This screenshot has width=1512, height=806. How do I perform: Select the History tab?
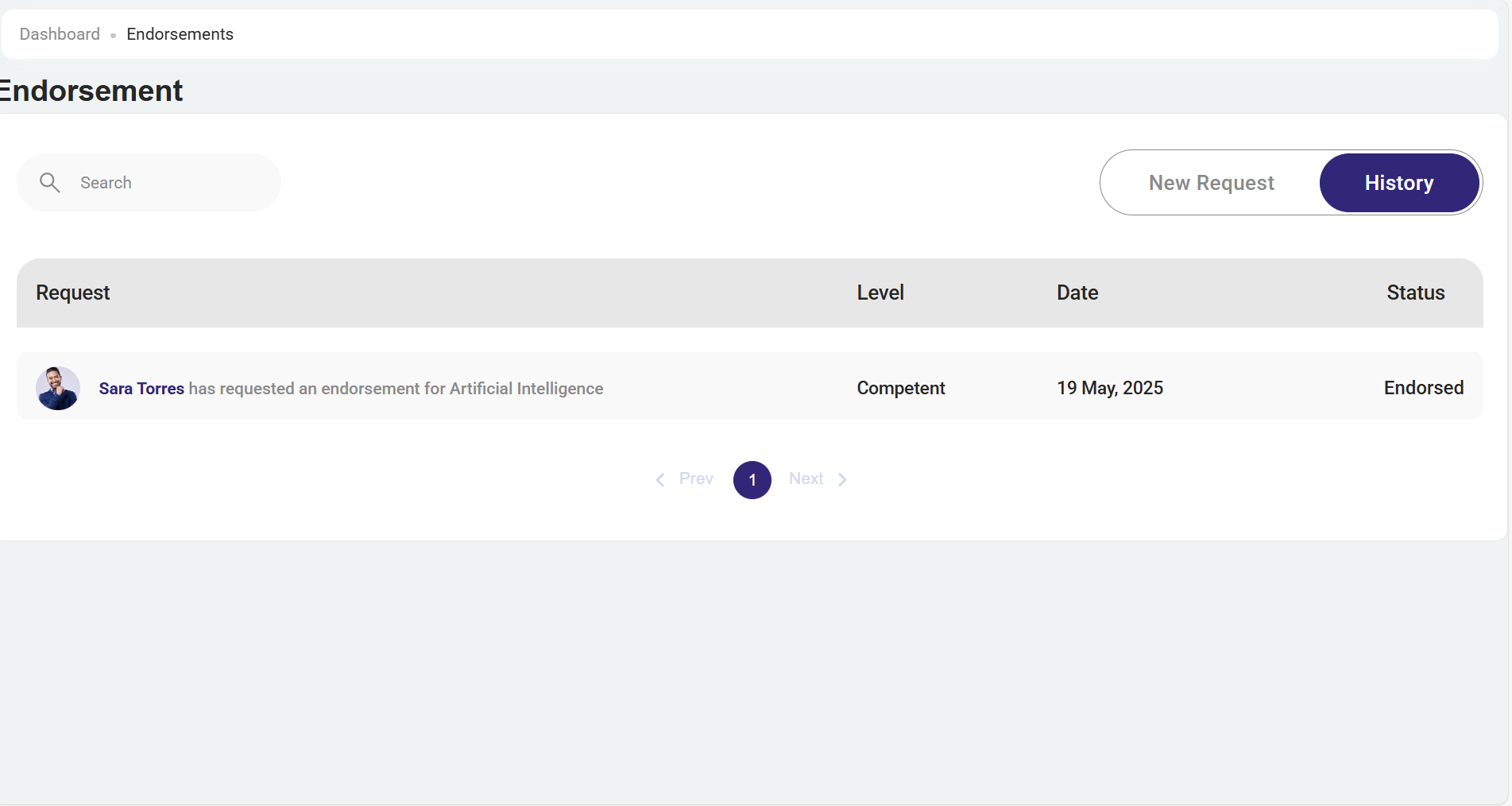(x=1398, y=183)
